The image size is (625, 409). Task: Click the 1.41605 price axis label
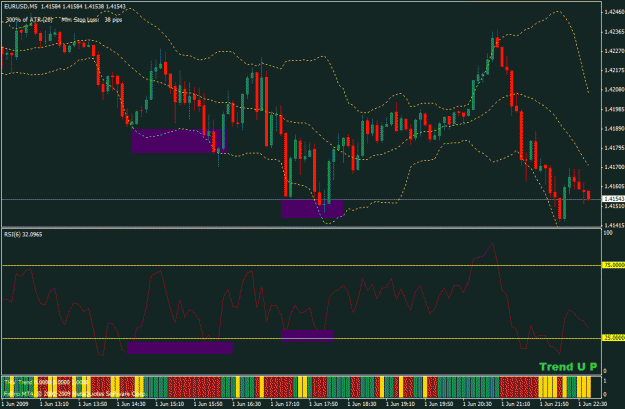(614, 186)
